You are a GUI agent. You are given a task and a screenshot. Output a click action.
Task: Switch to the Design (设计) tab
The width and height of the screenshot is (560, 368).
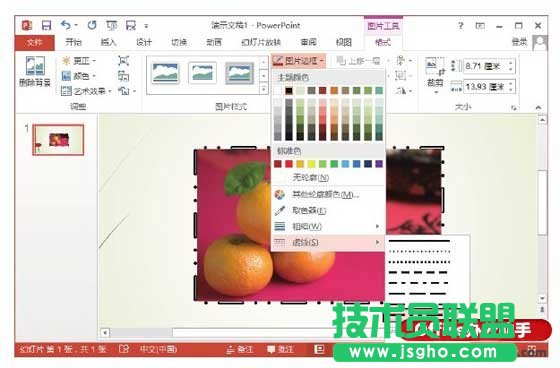[x=144, y=42]
